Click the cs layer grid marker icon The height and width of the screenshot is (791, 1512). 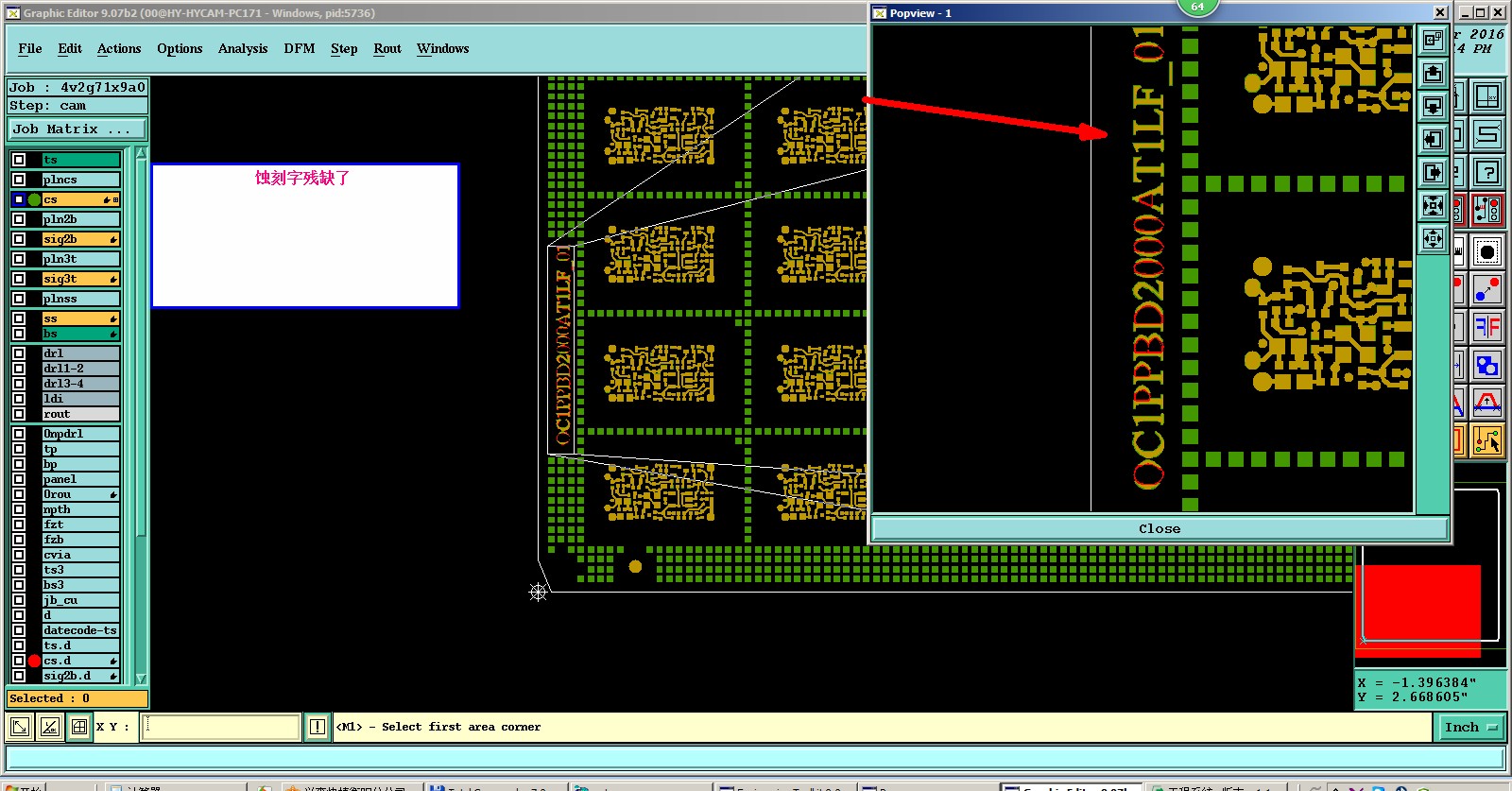[x=115, y=199]
